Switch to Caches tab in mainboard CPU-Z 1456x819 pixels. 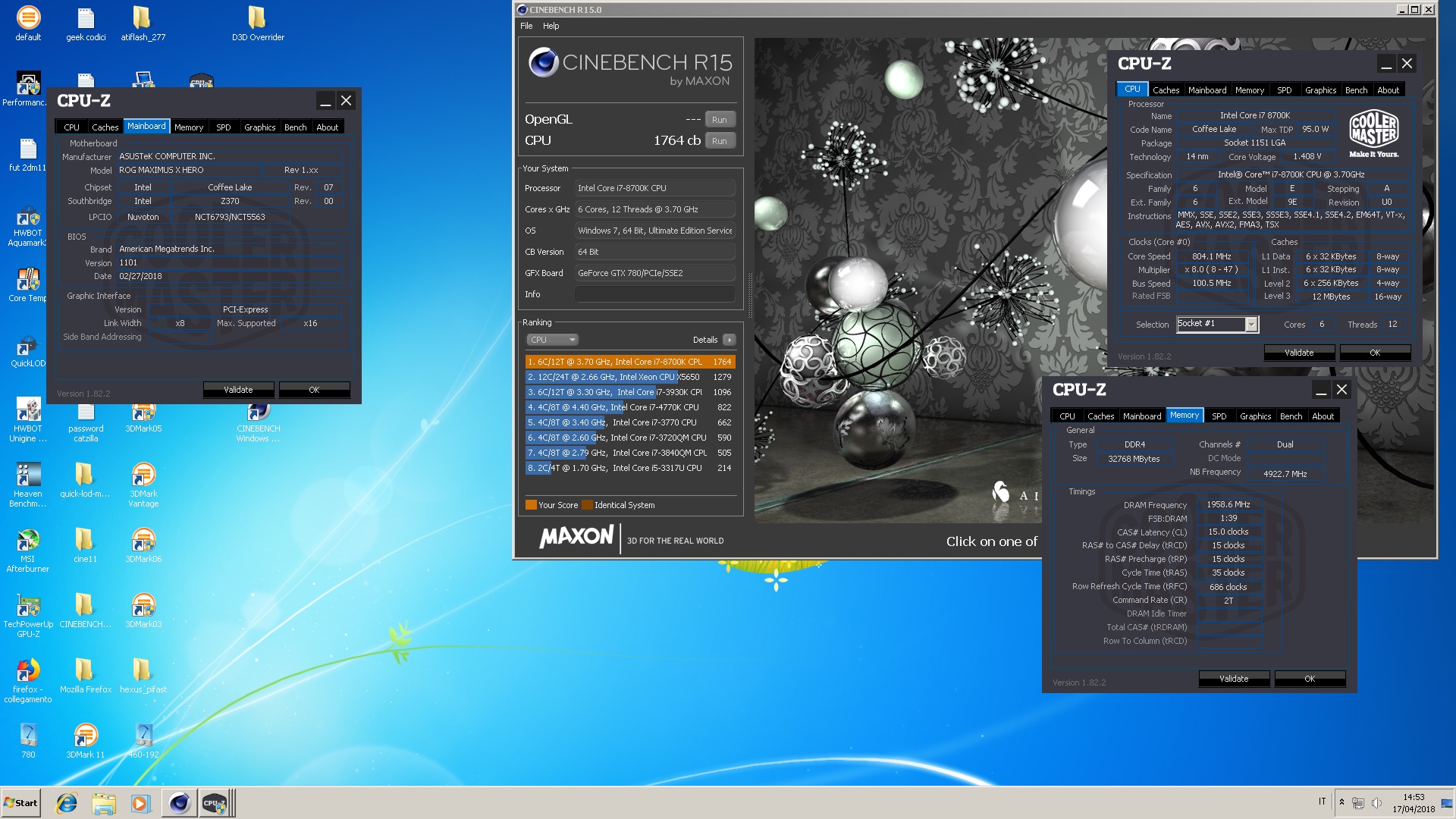[x=105, y=127]
